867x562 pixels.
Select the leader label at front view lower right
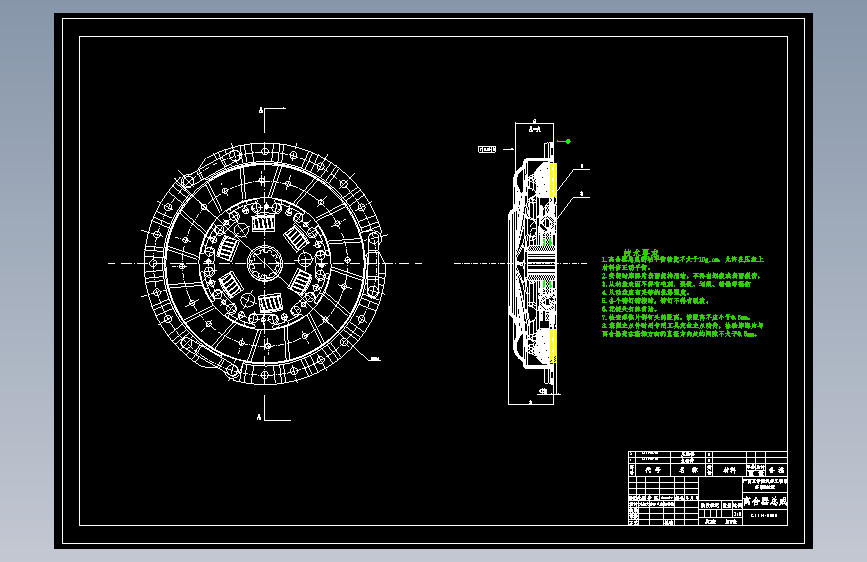coord(375,358)
